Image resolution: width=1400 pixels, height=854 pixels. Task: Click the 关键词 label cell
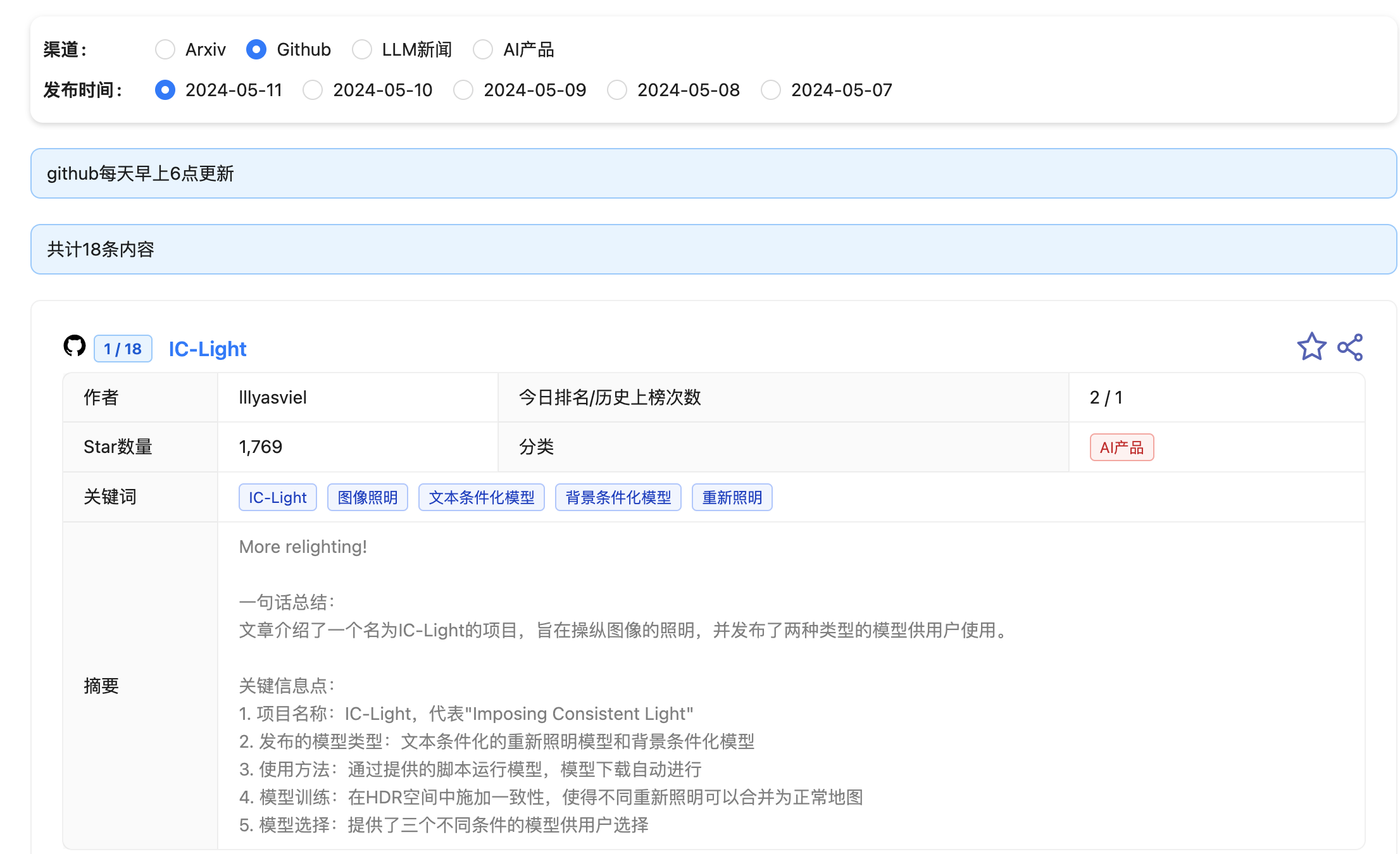[140, 497]
